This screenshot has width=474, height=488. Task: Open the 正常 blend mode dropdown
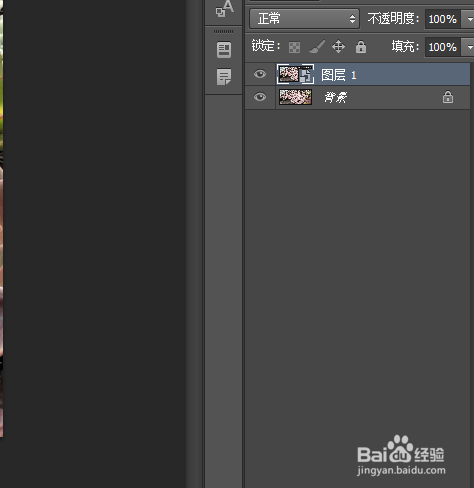coord(304,19)
